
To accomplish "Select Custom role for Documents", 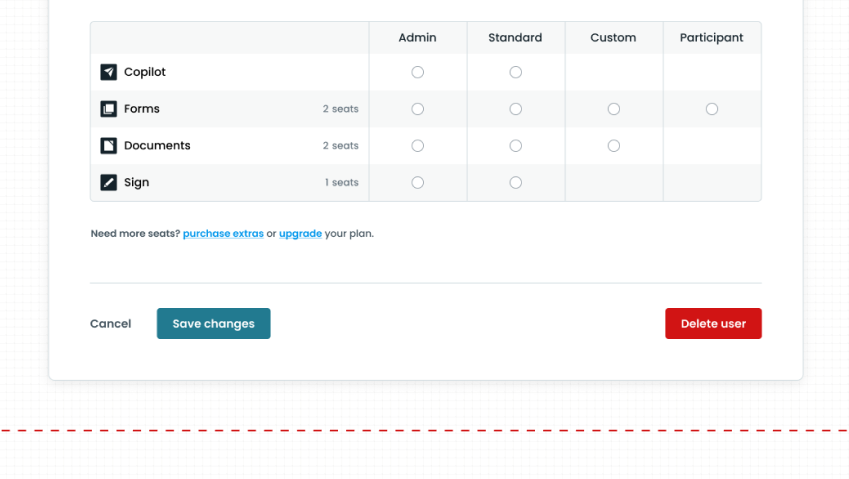I will [x=613, y=146].
